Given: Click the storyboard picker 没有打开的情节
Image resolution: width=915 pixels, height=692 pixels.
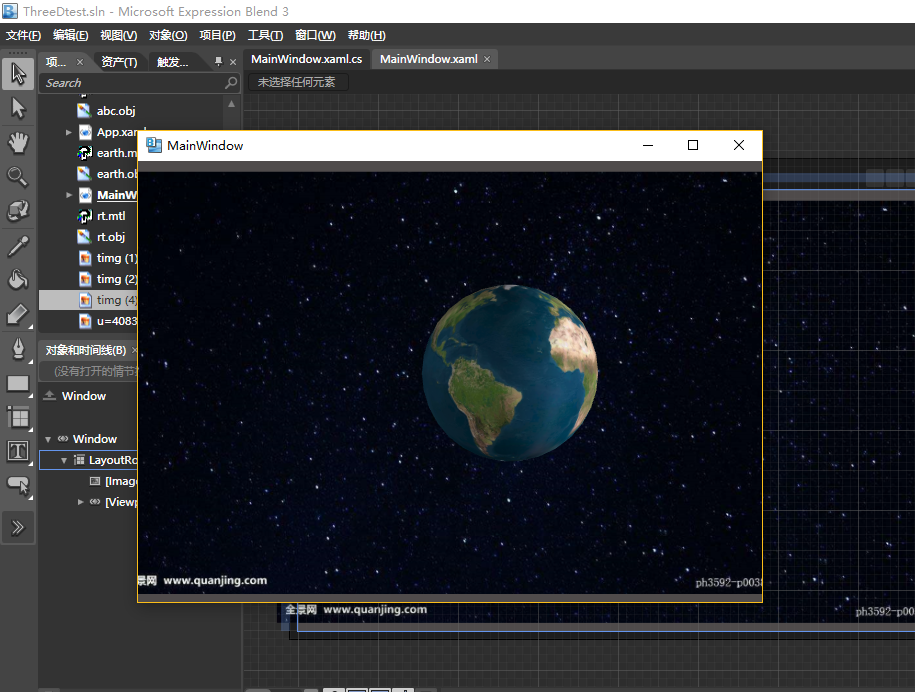Looking at the screenshot, I should pyautogui.click(x=89, y=371).
